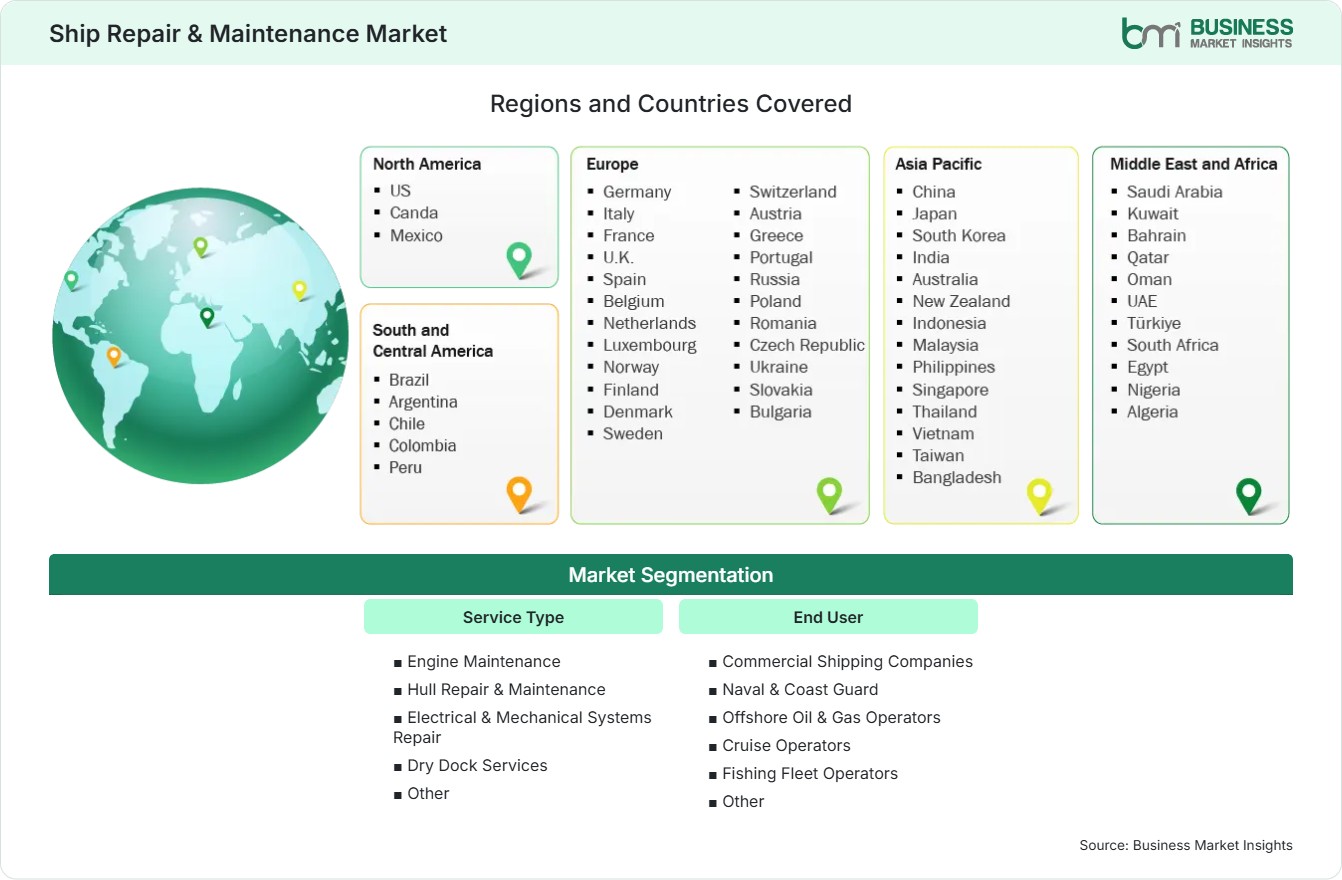Select the End User segment header
The image size is (1342, 880).
(x=828, y=617)
